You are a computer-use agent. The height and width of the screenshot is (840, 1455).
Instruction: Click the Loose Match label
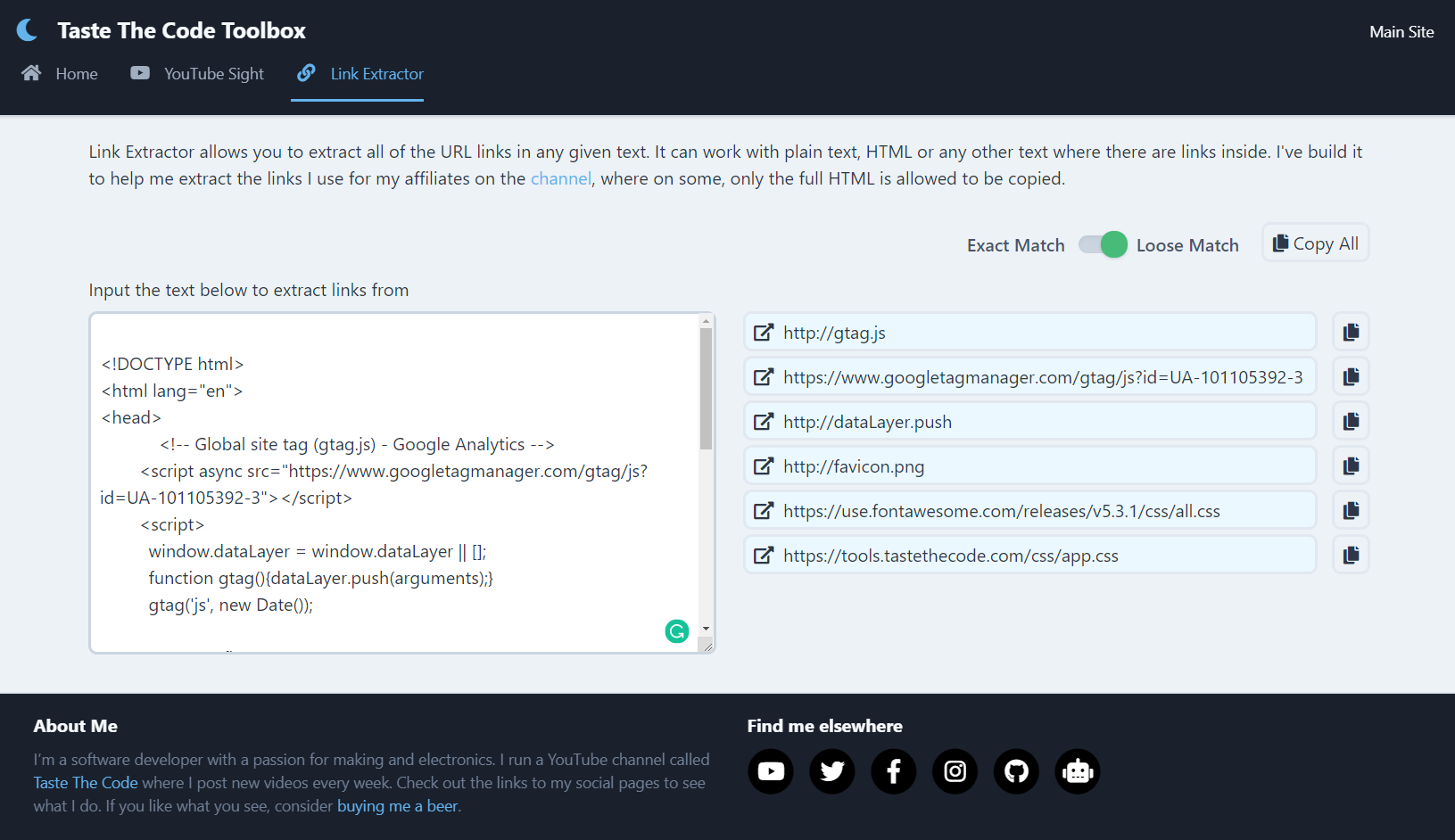(1187, 245)
